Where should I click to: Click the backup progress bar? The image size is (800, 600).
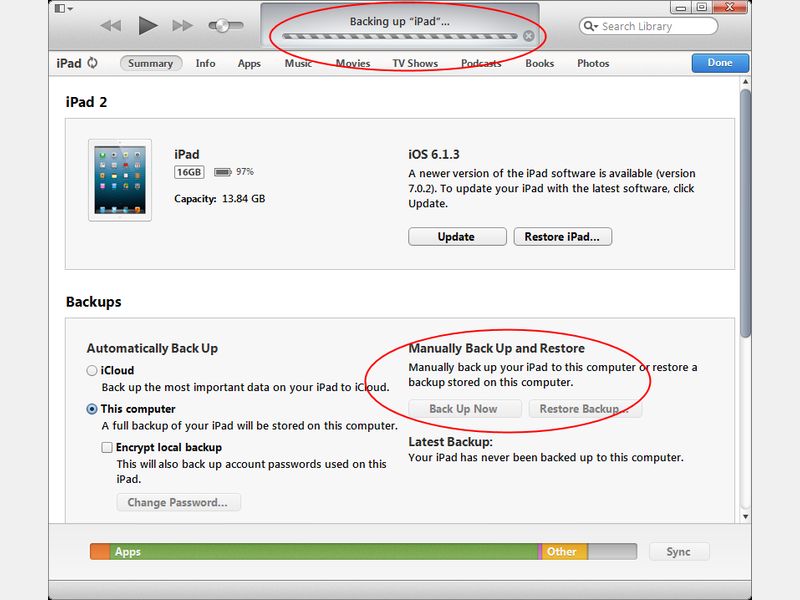coord(399,36)
